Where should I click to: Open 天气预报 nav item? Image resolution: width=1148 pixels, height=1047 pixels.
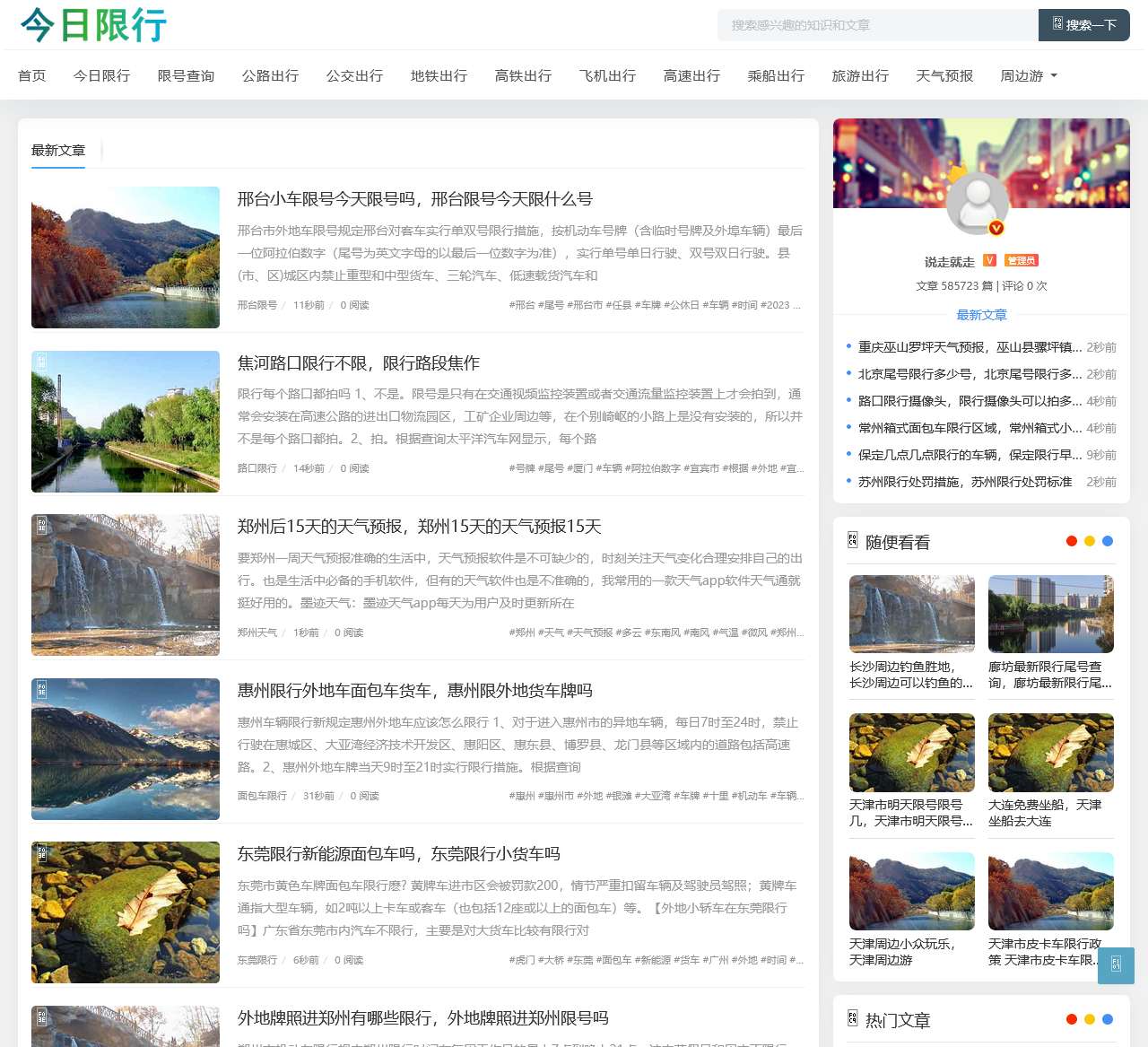point(945,75)
